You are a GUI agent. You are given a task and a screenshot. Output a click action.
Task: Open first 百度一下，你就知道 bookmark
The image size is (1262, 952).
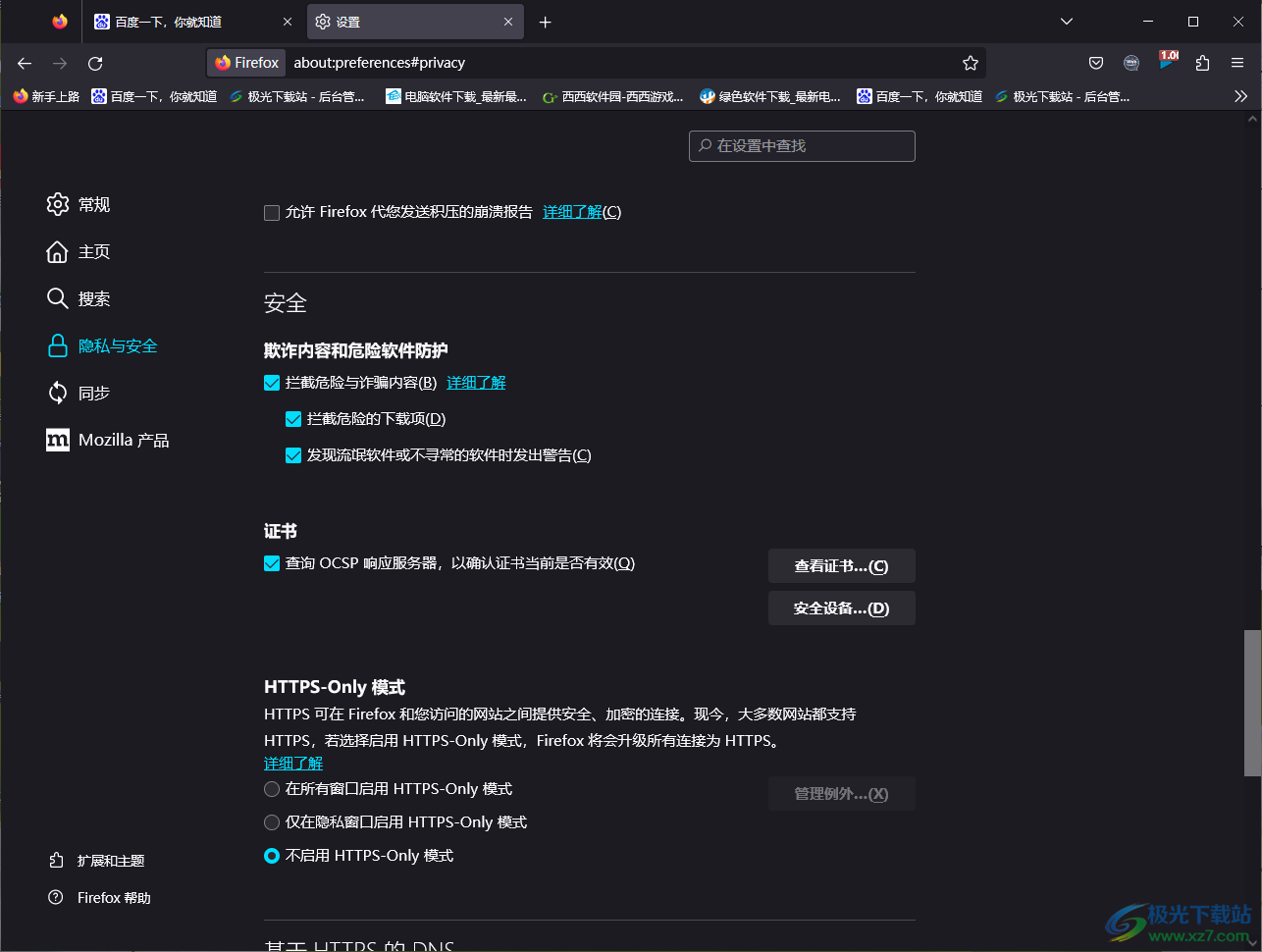coord(154,96)
